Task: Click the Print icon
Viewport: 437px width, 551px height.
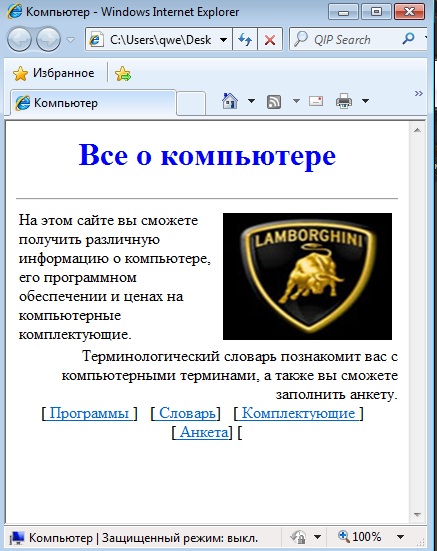Action: [x=344, y=101]
